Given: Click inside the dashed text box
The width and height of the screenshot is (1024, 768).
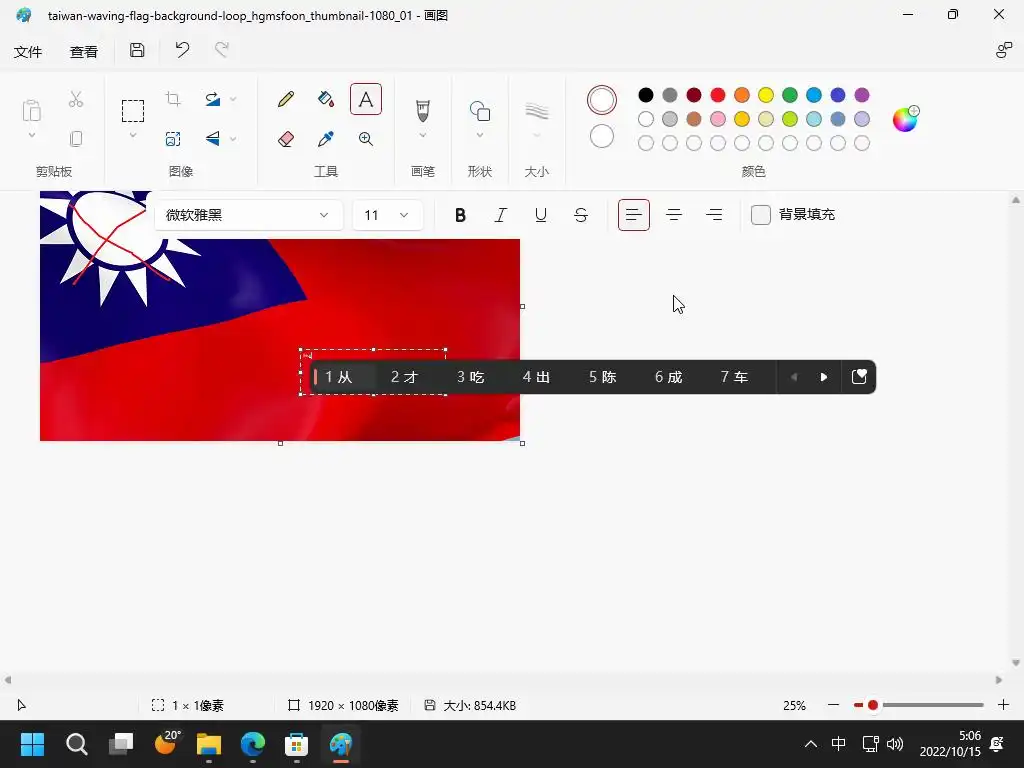Looking at the screenshot, I should click(x=373, y=372).
